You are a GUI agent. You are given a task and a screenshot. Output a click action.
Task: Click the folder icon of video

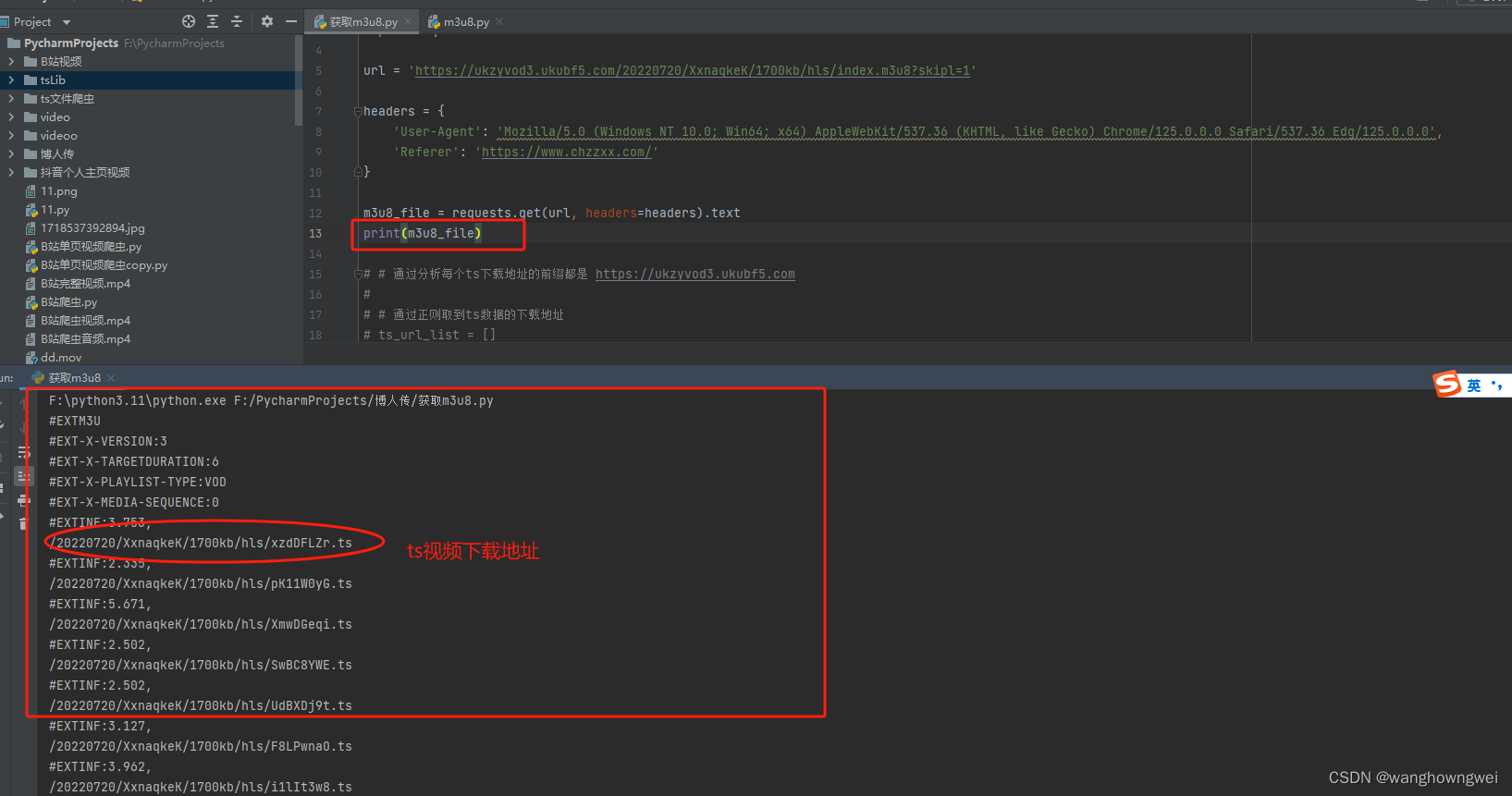[31, 117]
